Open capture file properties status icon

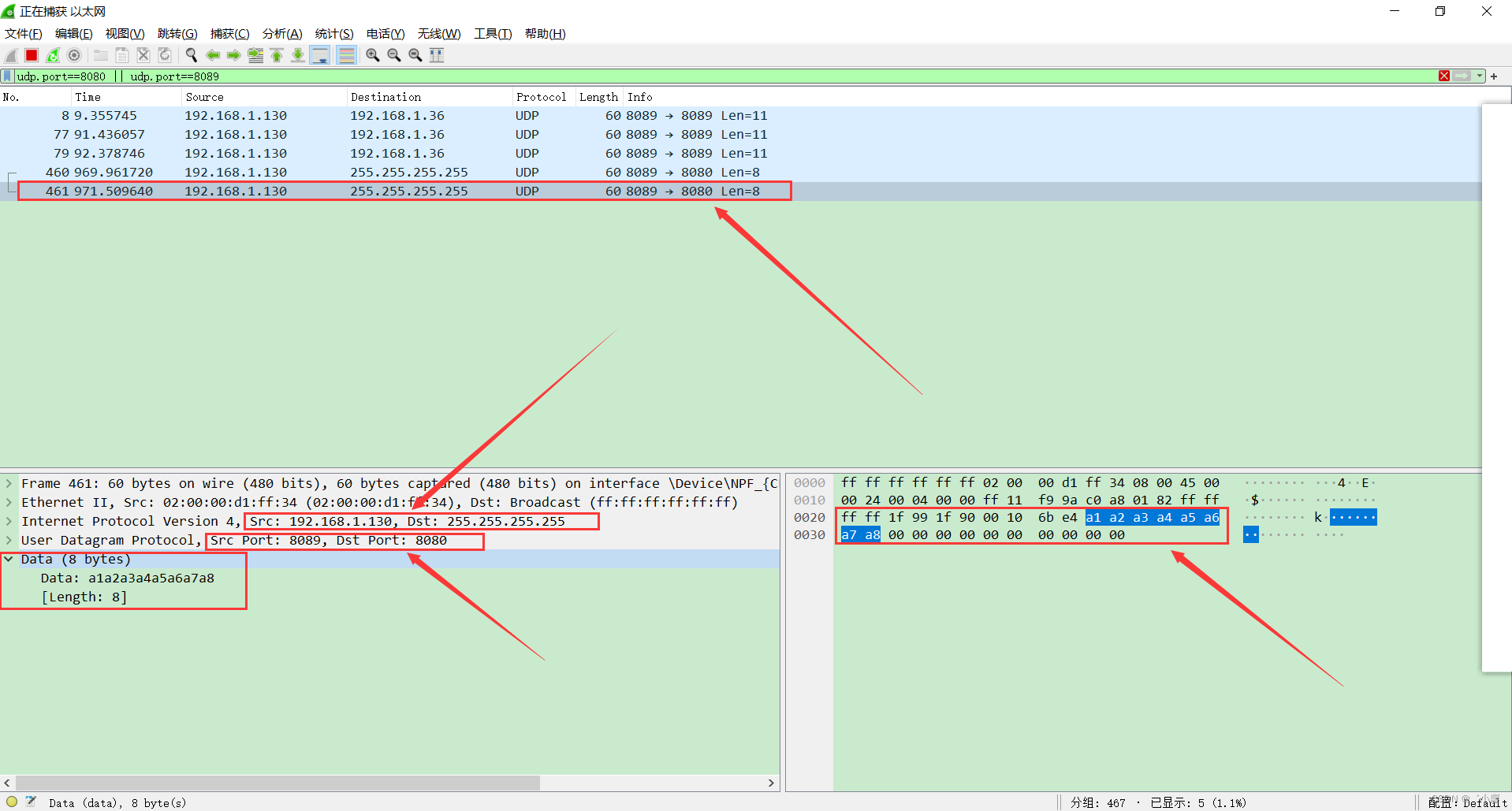coord(32,802)
